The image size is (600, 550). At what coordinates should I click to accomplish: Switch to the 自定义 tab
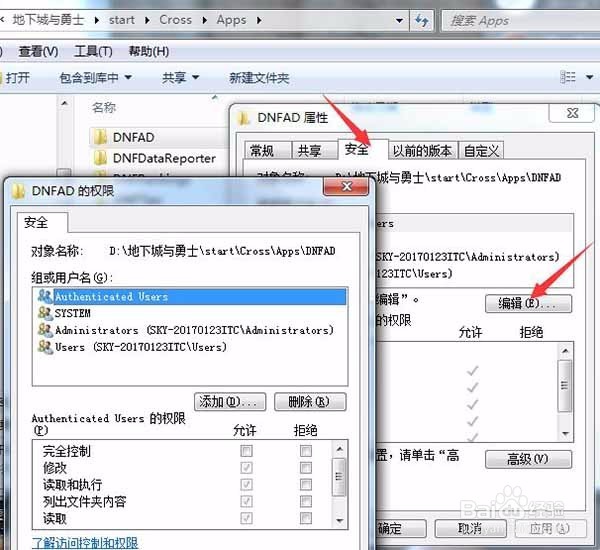click(x=481, y=150)
